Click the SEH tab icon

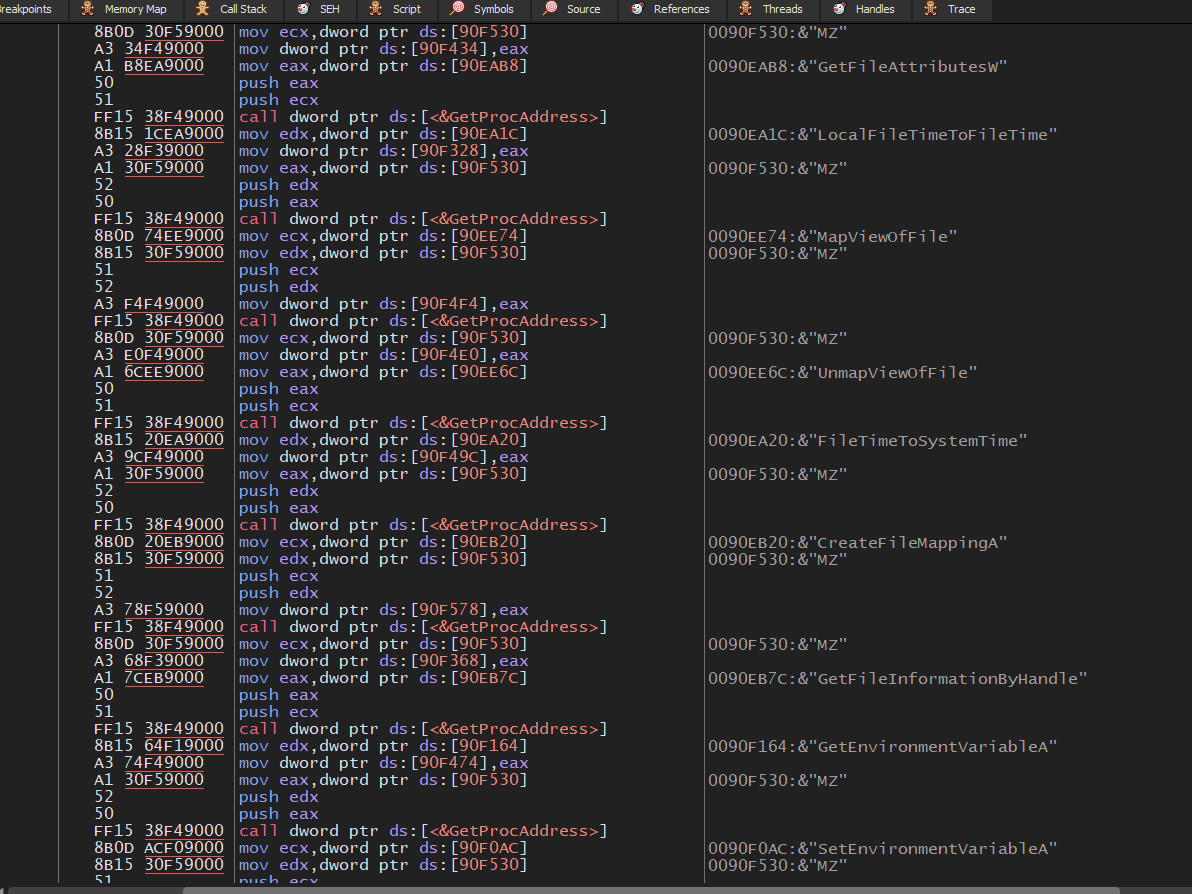[303, 9]
